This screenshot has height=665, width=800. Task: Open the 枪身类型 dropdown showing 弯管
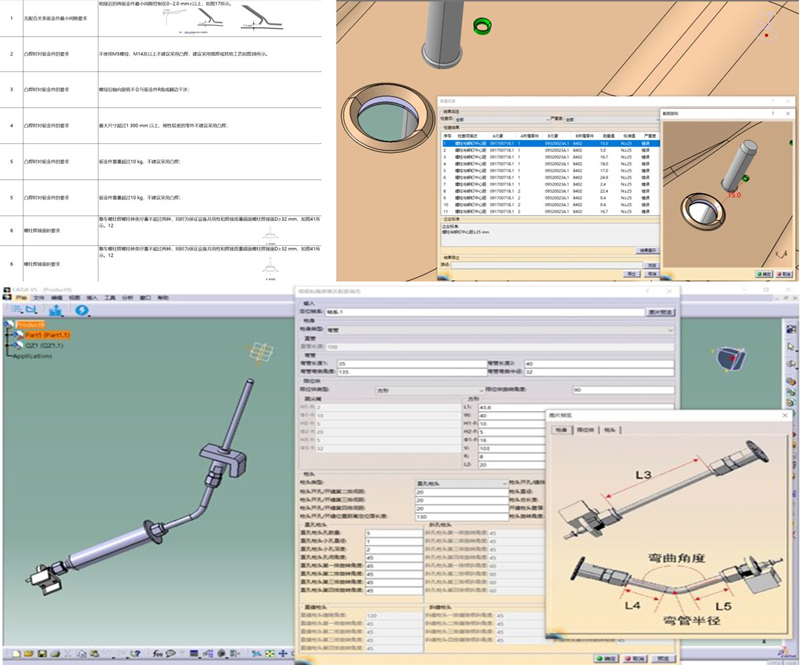pyautogui.click(x=500, y=330)
